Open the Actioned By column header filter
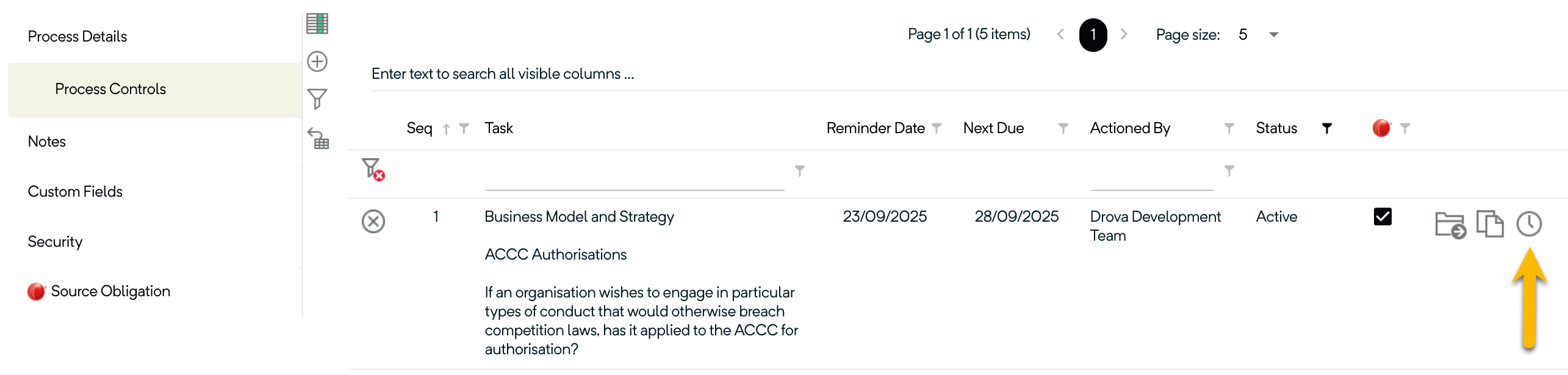1568x375 pixels. point(1229,128)
